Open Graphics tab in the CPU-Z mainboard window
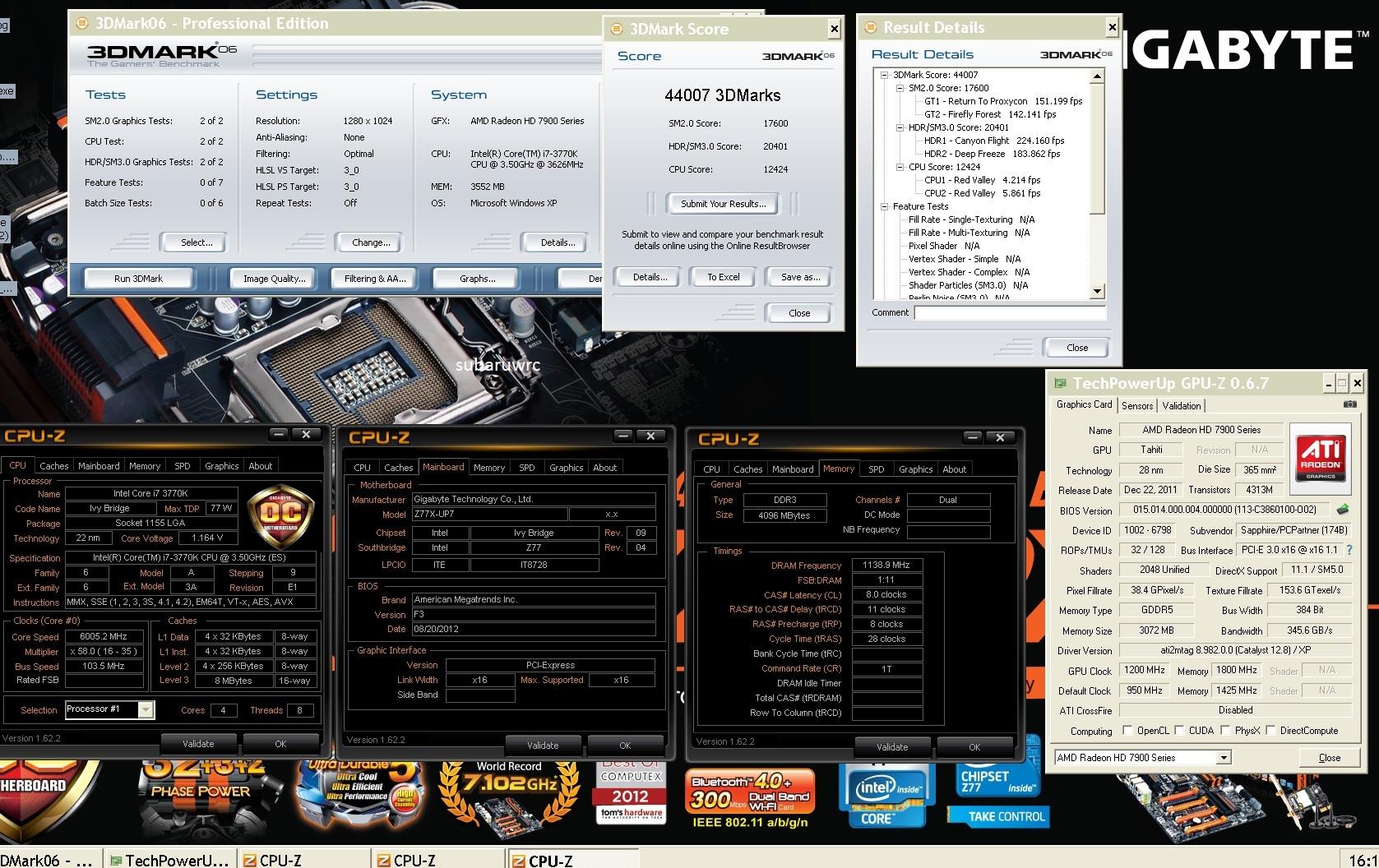 567,468
